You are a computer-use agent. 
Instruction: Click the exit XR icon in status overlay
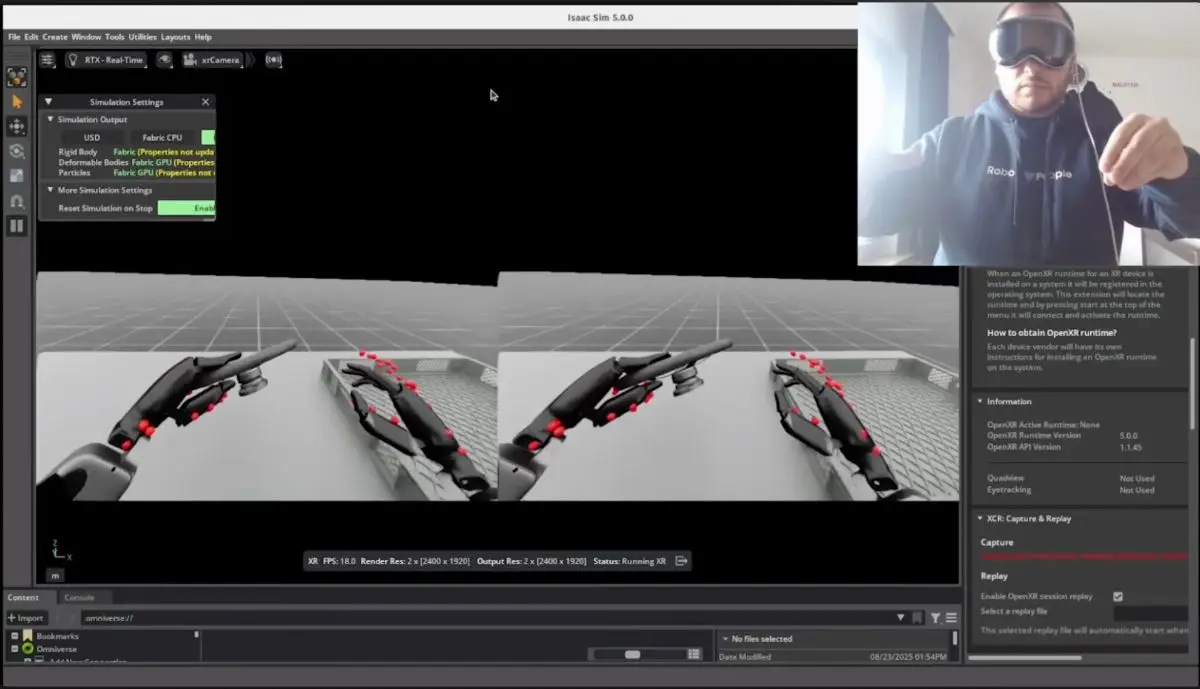point(681,561)
